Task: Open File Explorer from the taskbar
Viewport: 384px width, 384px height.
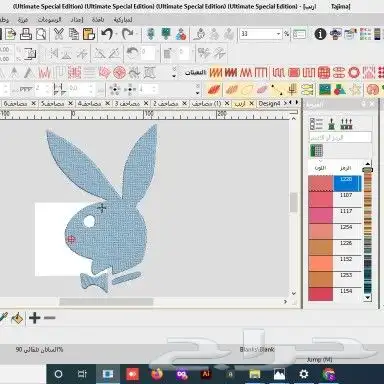Action: [255, 374]
